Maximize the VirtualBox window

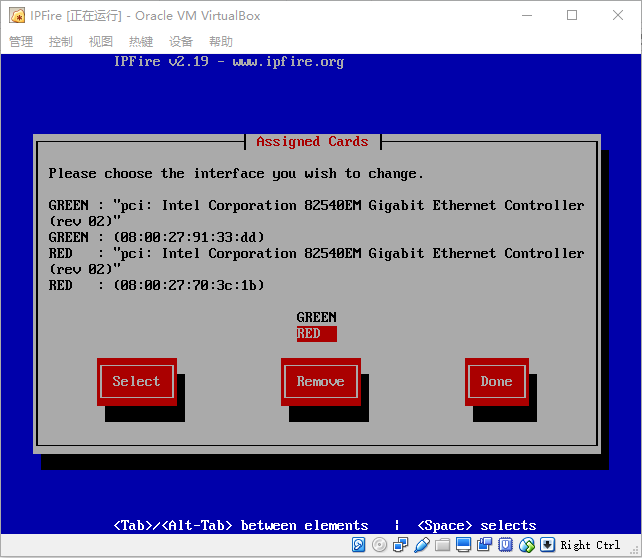coord(572,16)
